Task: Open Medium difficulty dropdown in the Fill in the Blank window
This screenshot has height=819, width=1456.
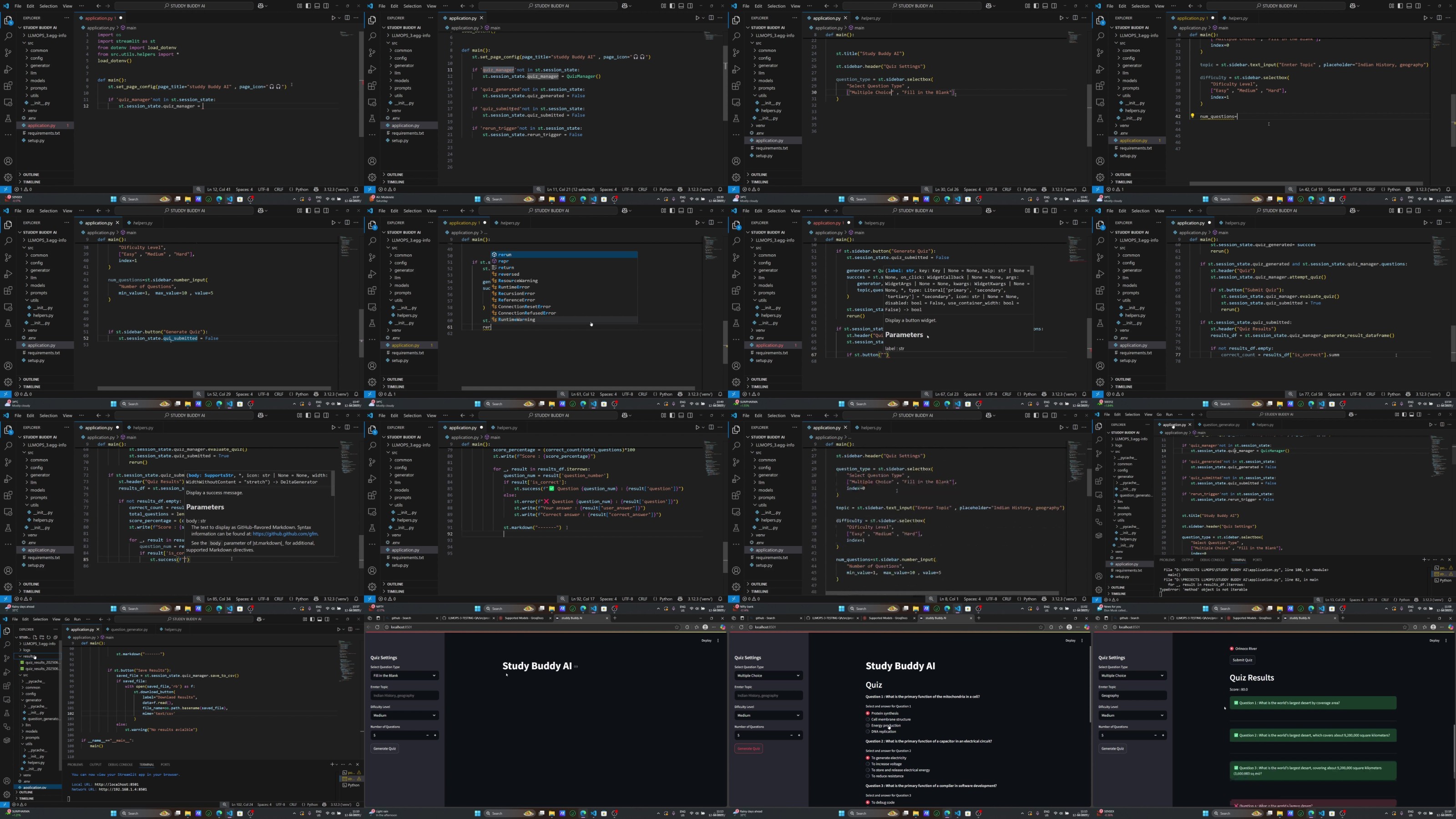Action: (405, 715)
